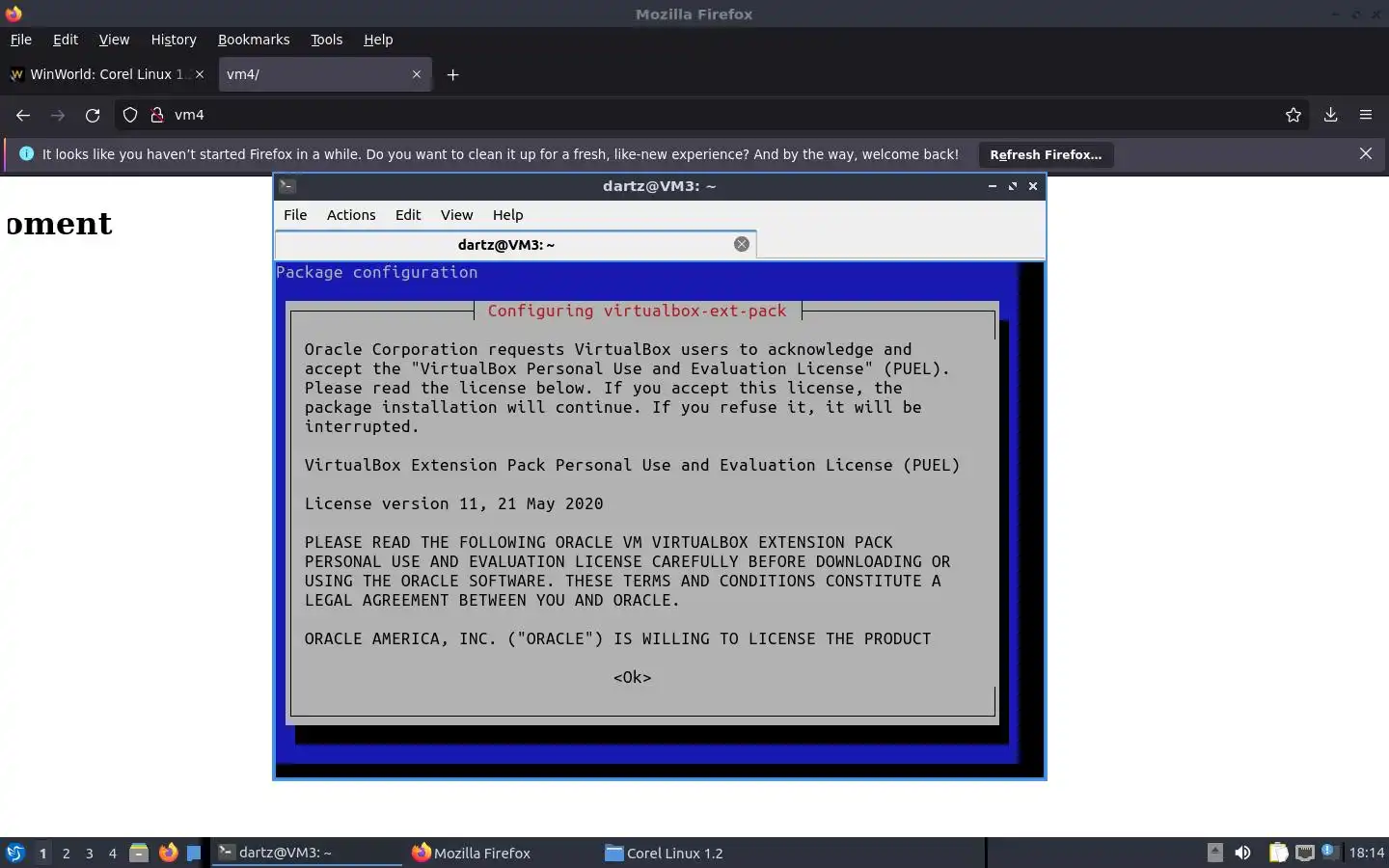Click the Refresh Firefox button
Image resolution: width=1389 pixels, height=868 pixels.
[1046, 154]
